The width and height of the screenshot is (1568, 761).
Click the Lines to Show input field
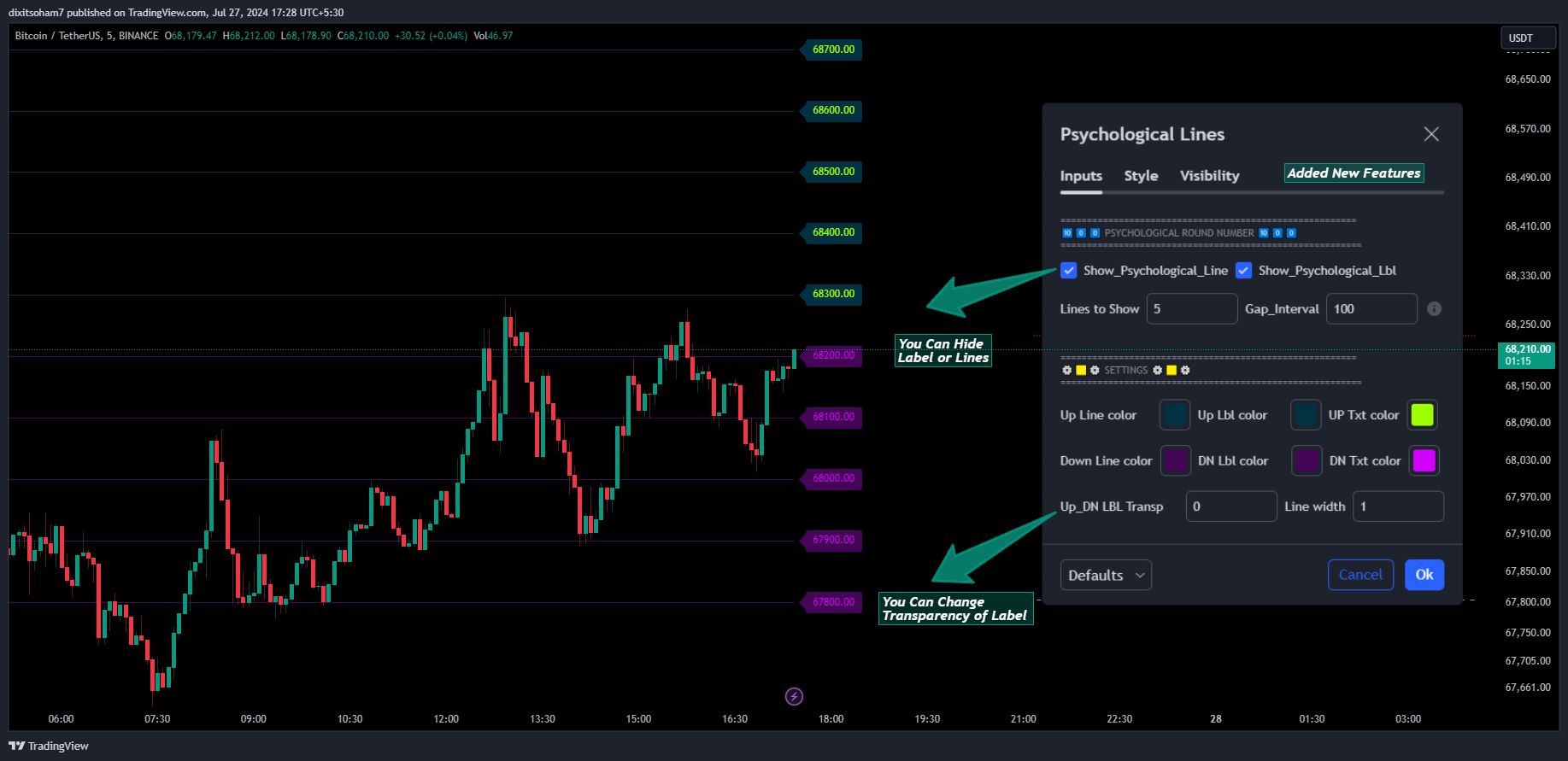click(x=1192, y=309)
